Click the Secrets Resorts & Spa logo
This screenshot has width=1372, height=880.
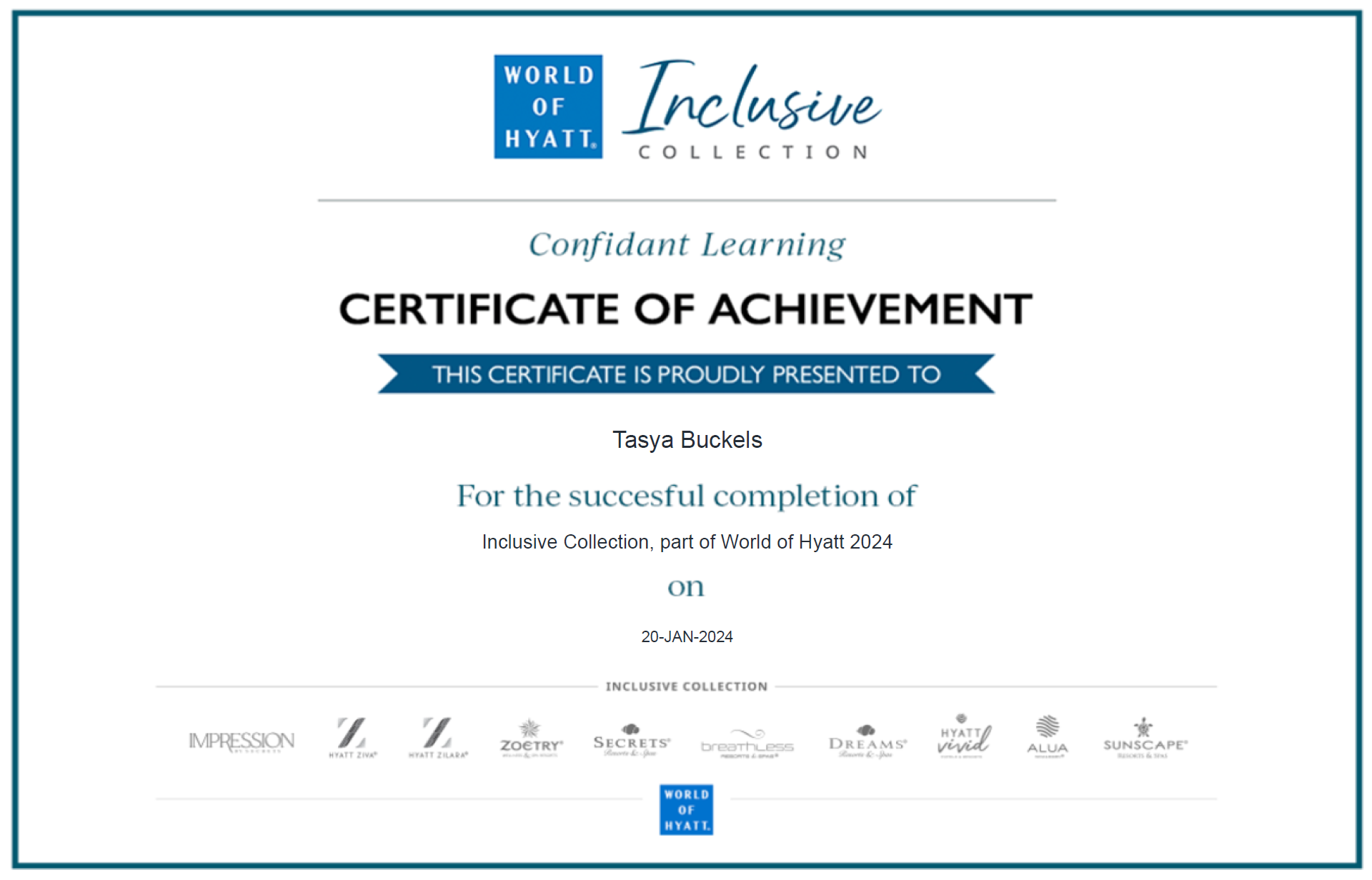pos(631,739)
